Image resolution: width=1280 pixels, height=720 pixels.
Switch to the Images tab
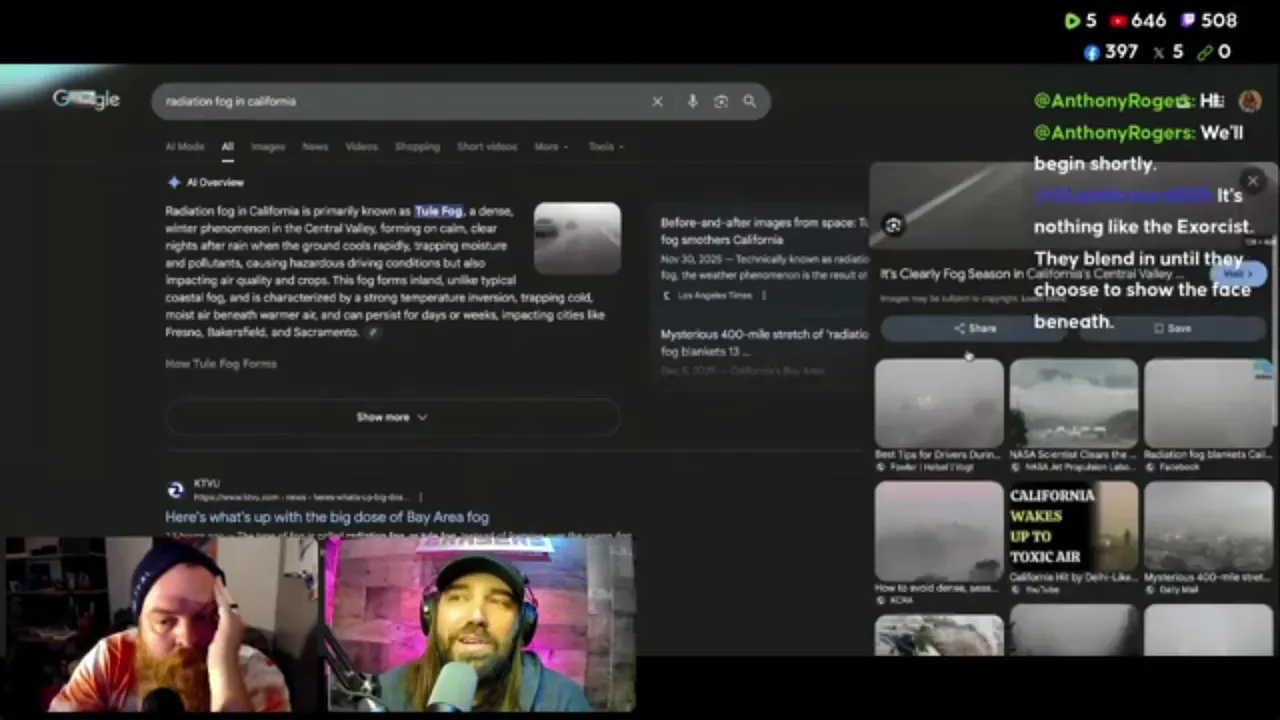point(267,146)
